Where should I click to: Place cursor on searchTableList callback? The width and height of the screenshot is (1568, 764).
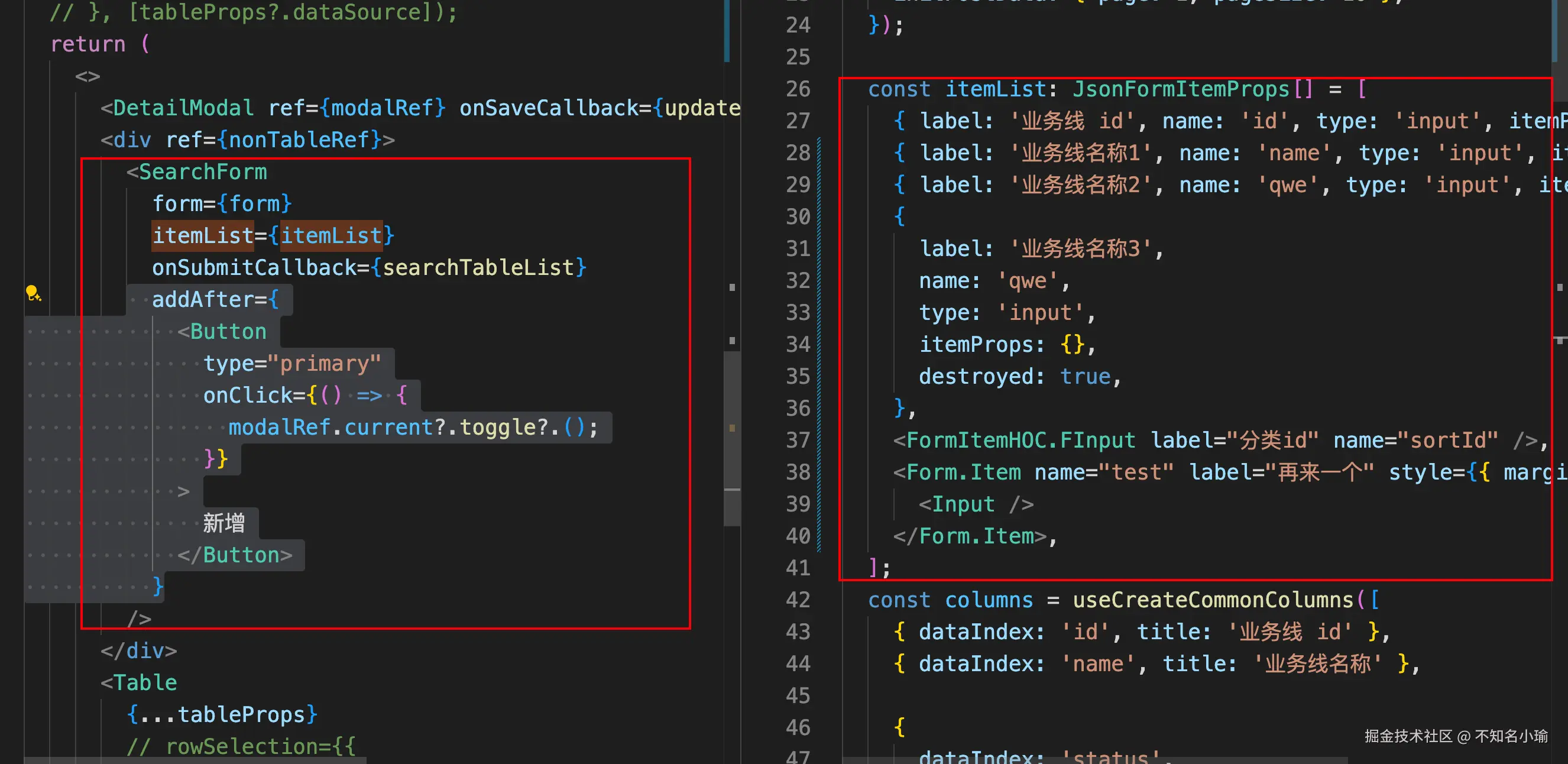pos(478,267)
